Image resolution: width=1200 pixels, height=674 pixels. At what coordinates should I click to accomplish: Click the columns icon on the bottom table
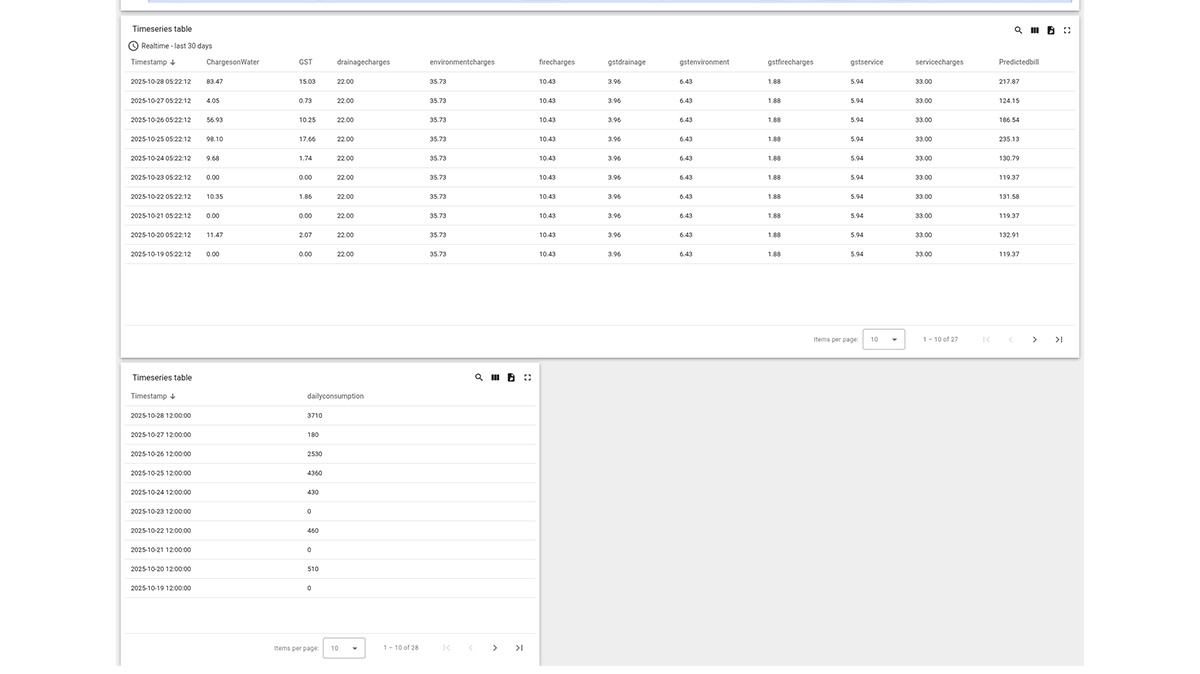pyautogui.click(x=493, y=376)
